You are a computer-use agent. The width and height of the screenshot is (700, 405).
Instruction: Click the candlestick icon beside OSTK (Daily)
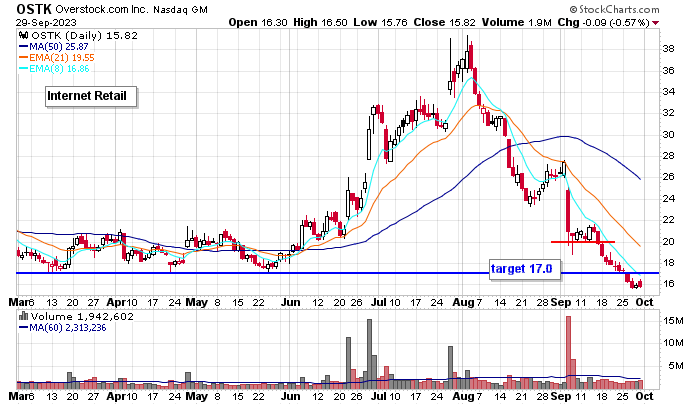point(24,35)
